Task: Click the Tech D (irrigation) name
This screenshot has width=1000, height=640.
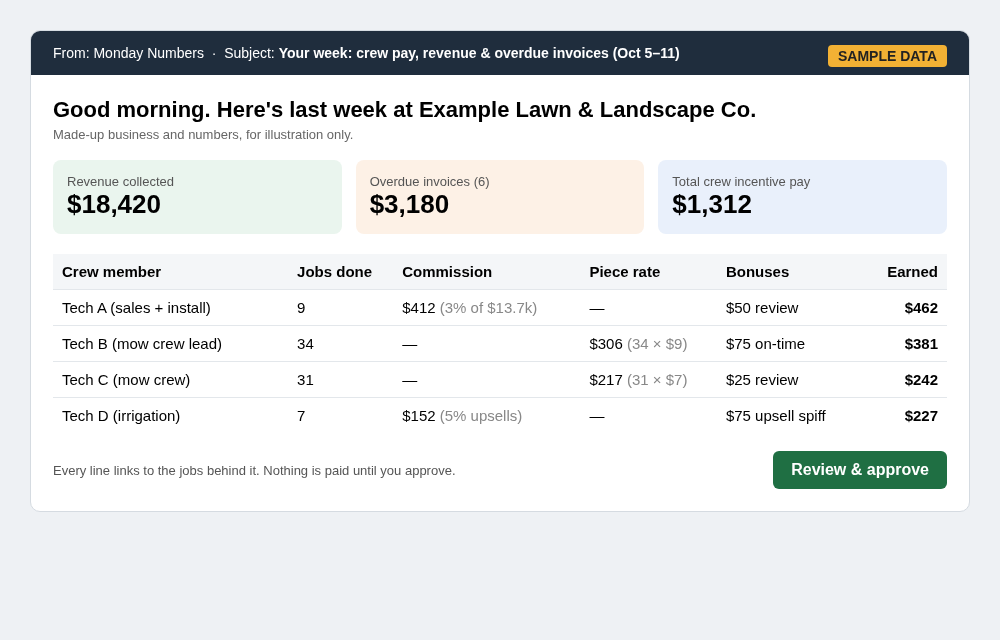Action: 121,416
